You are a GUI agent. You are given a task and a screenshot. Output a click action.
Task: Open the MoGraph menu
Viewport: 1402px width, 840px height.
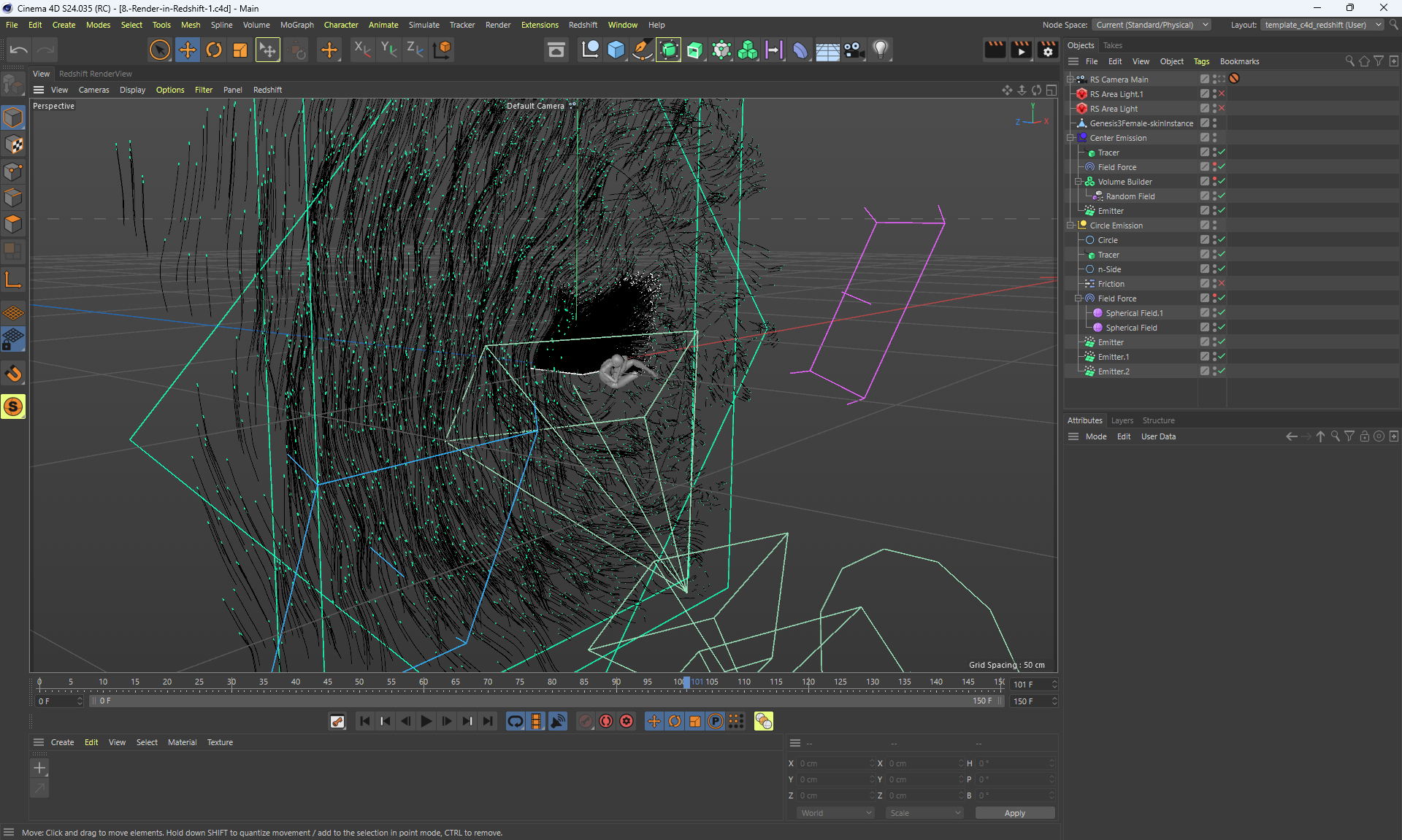(296, 25)
